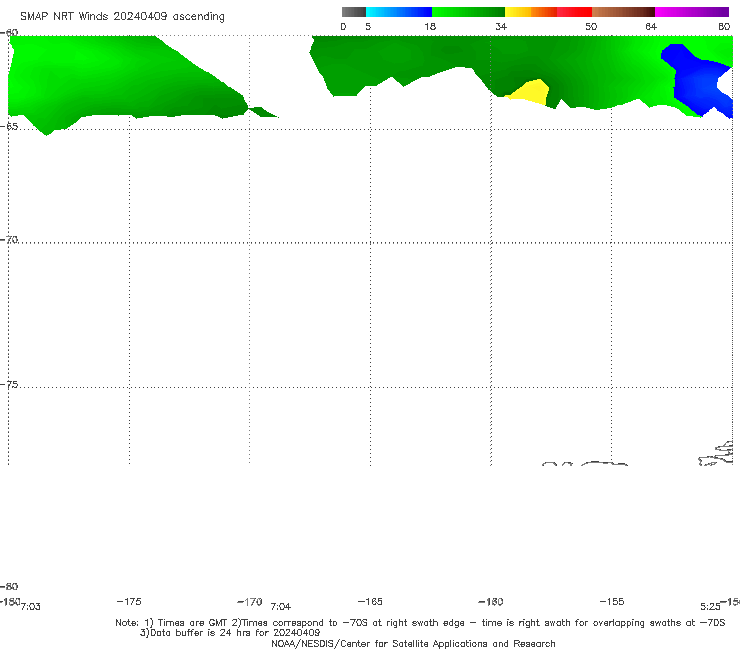Click the note line 'Times are GMT'
Screen dimensions: 740x650
[193, 623]
